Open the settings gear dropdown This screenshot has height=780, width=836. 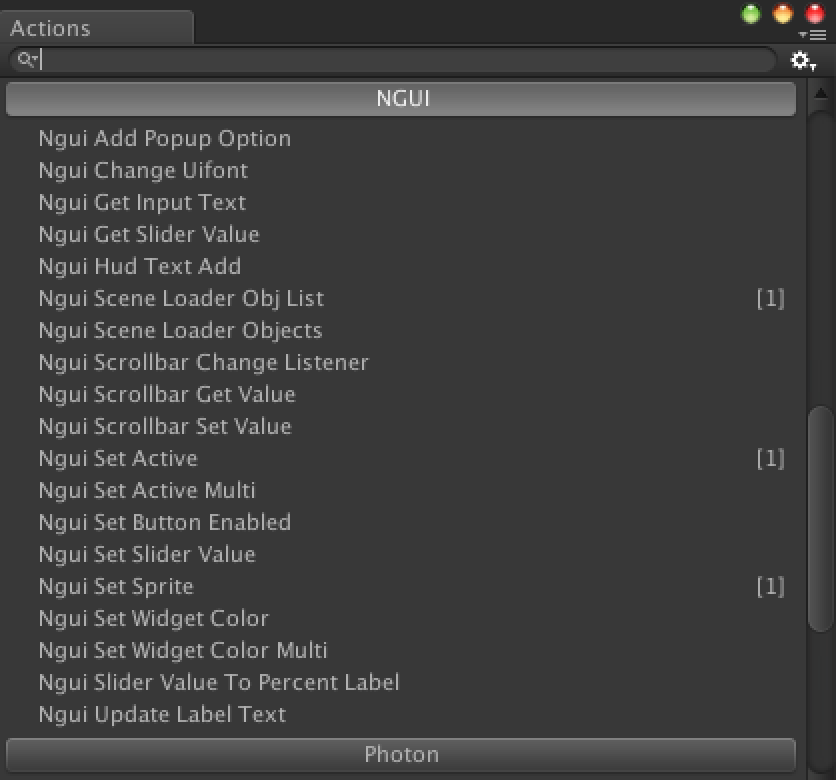point(802,60)
